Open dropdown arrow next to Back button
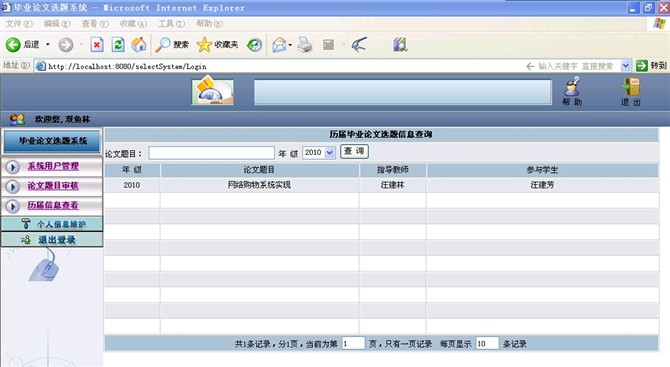The image size is (670, 367). [x=47, y=44]
